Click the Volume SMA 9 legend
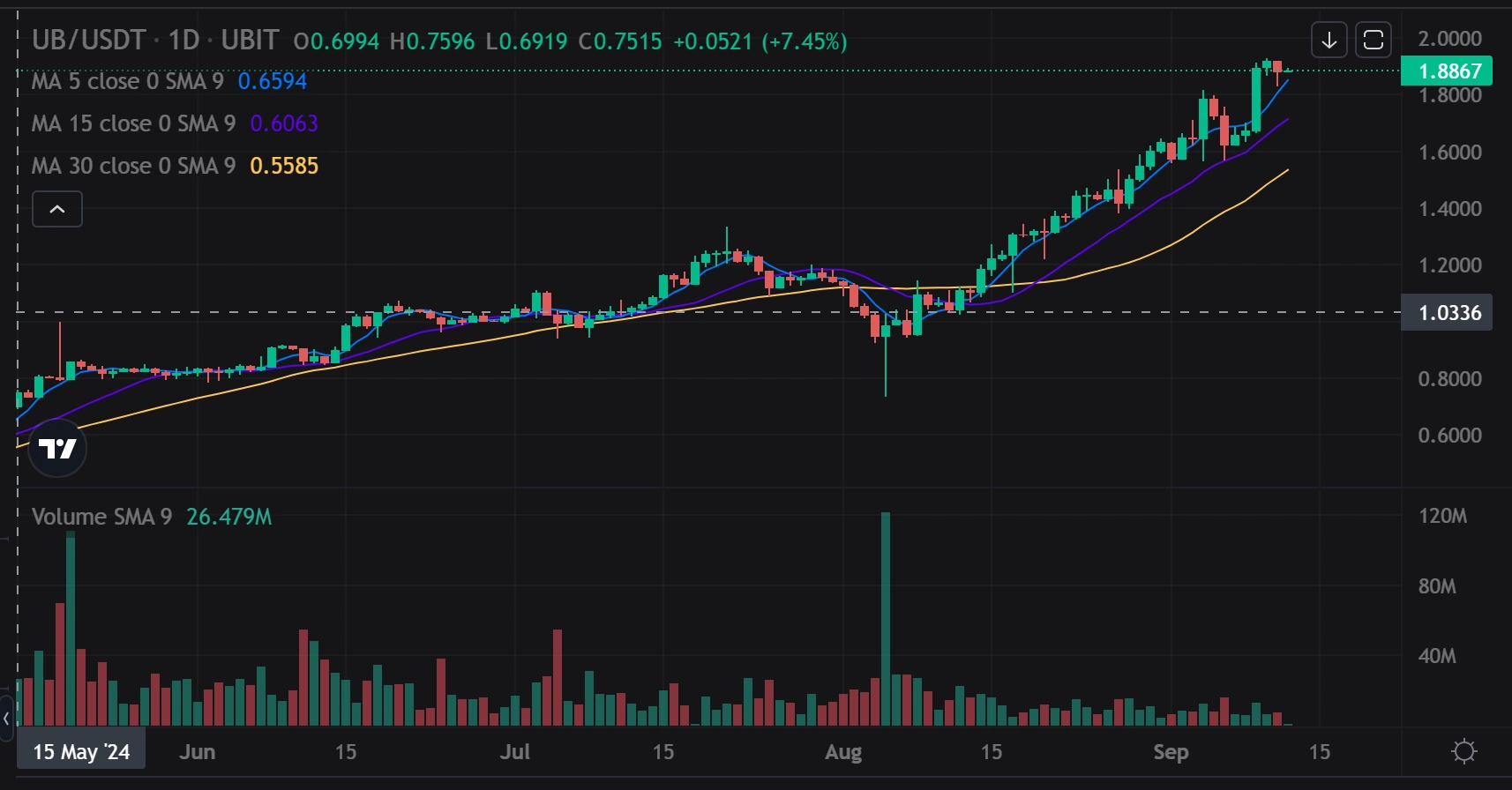 101,517
